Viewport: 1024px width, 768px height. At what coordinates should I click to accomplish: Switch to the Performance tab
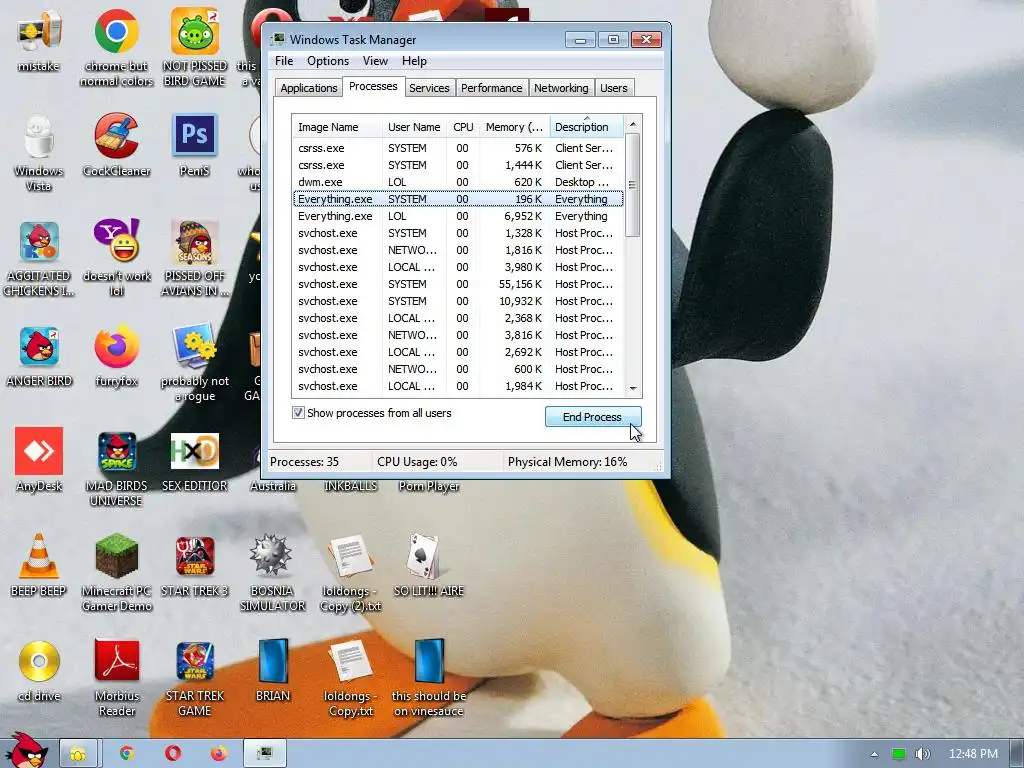coord(491,88)
